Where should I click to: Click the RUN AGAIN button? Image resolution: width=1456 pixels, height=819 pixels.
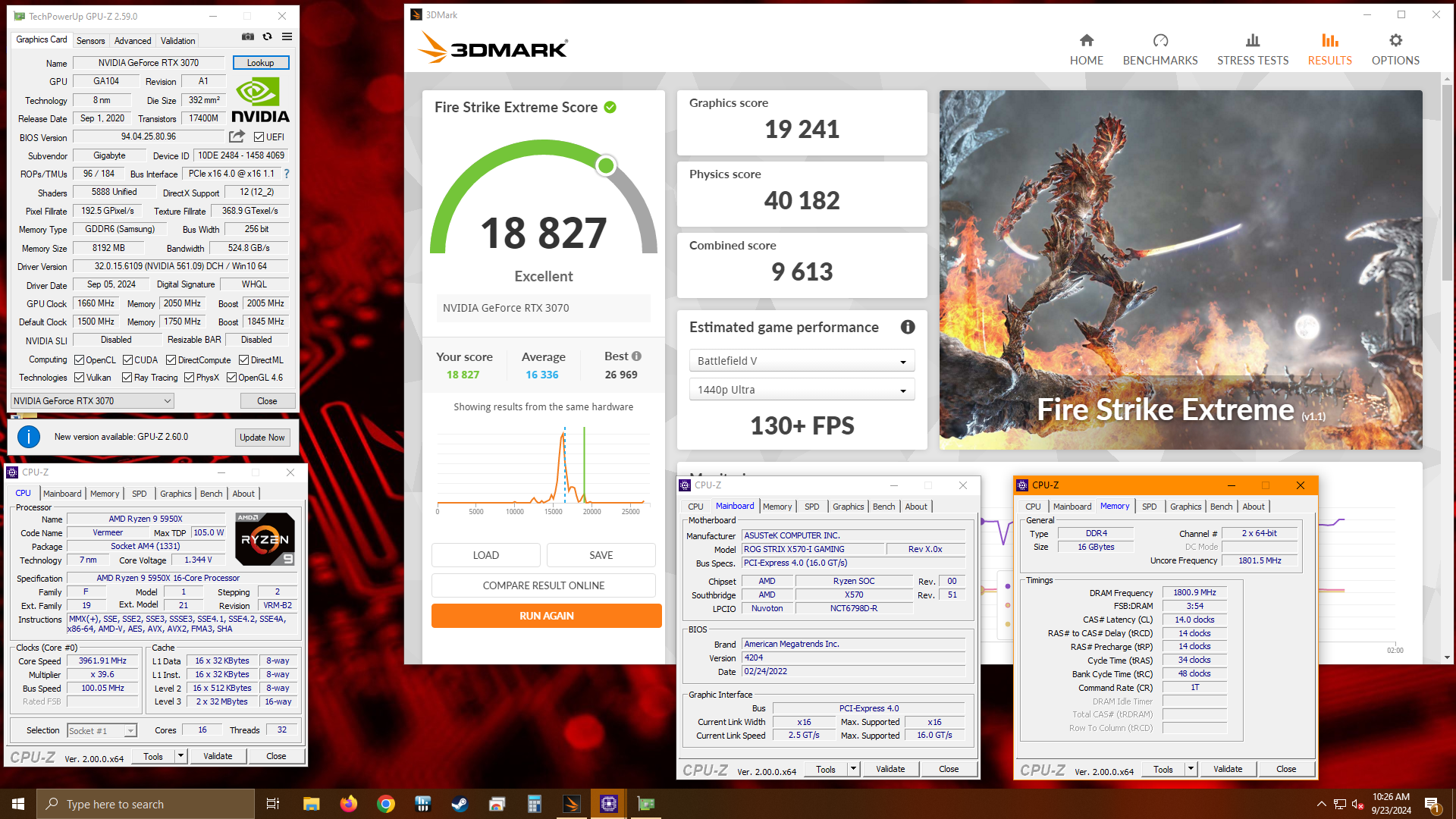pos(546,616)
